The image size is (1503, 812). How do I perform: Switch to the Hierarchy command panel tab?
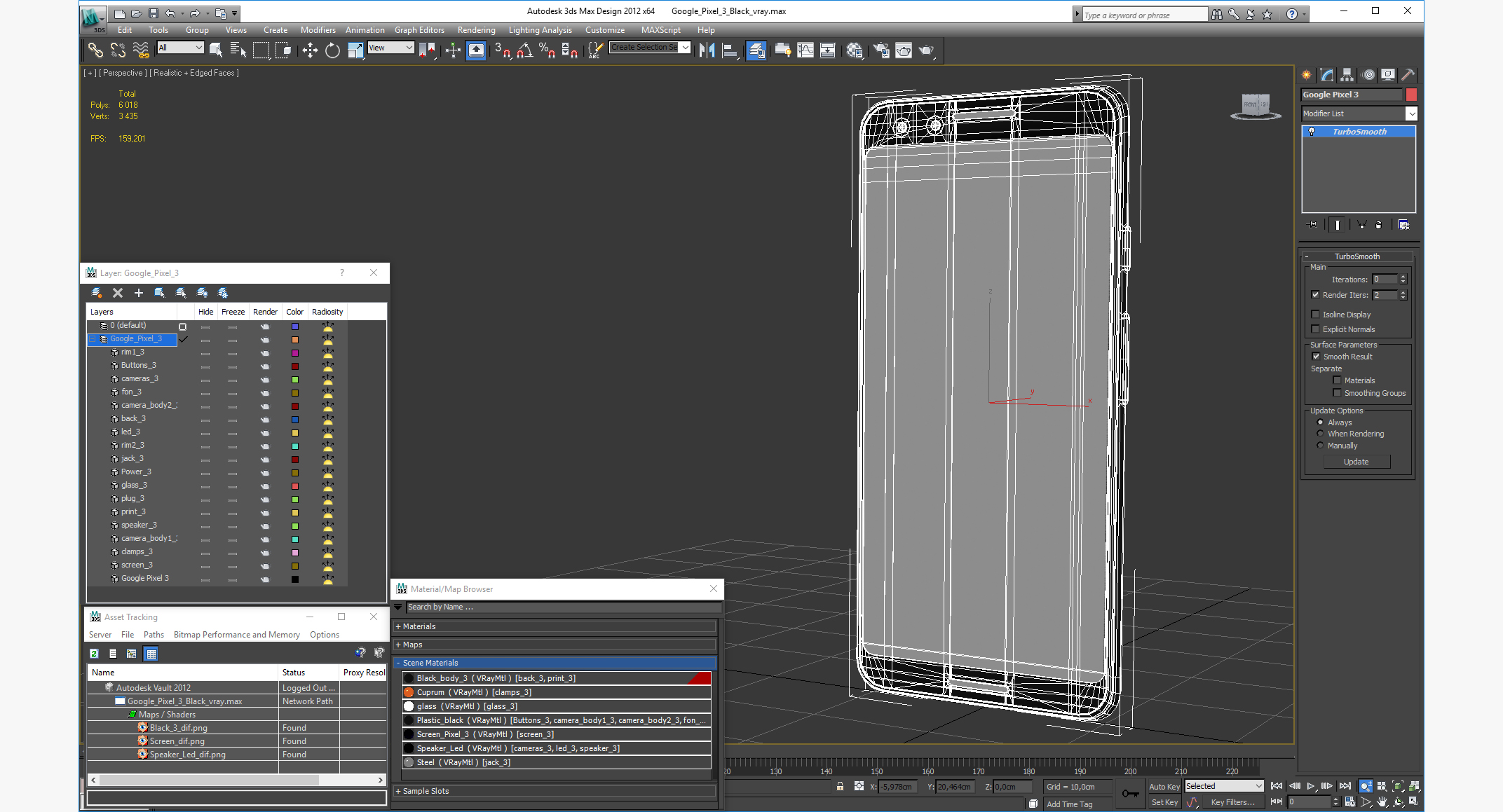1347,75
